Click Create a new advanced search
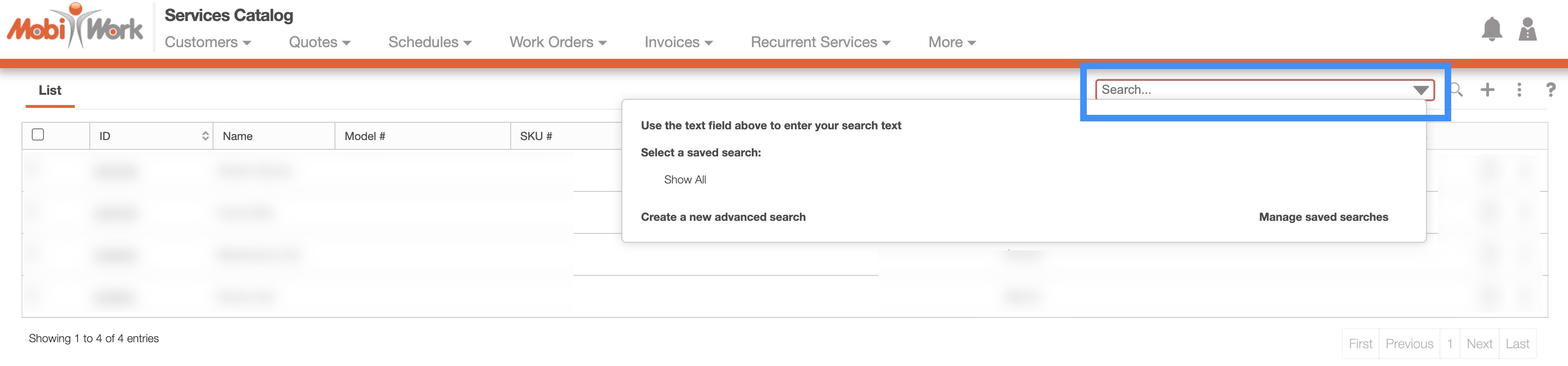This screenshot has height=366, width=1568. (722, 217)
